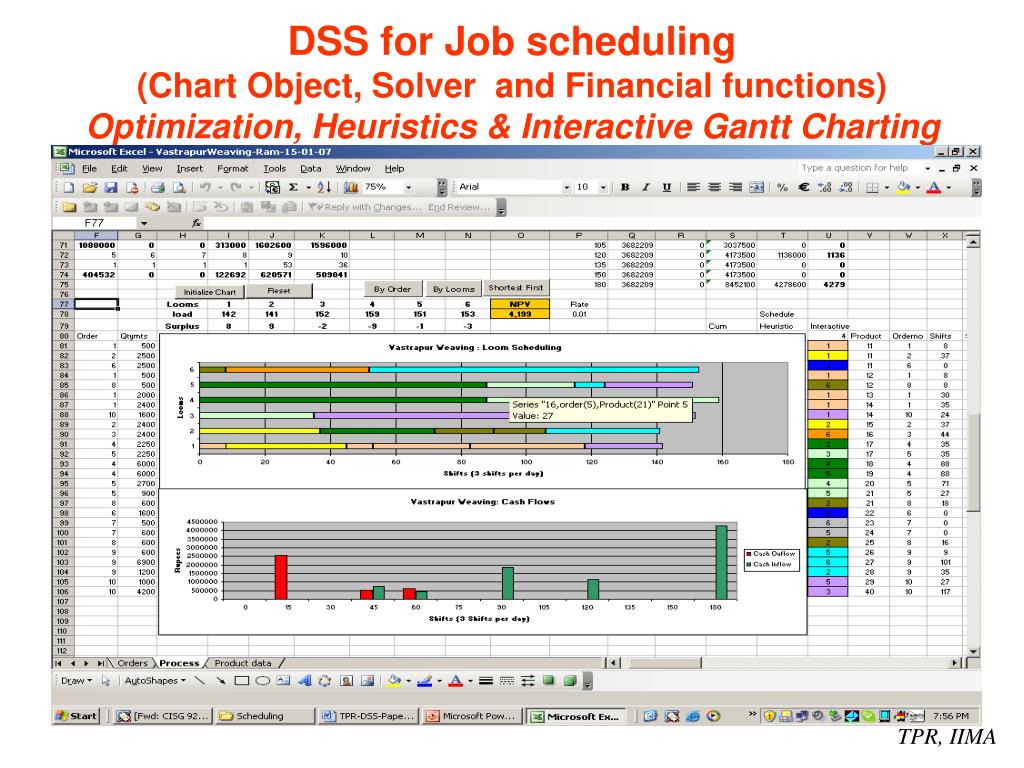The image size is (1024, 768).
Task: Click the Print icon in the toolbar
Action: tap(157, 187)
